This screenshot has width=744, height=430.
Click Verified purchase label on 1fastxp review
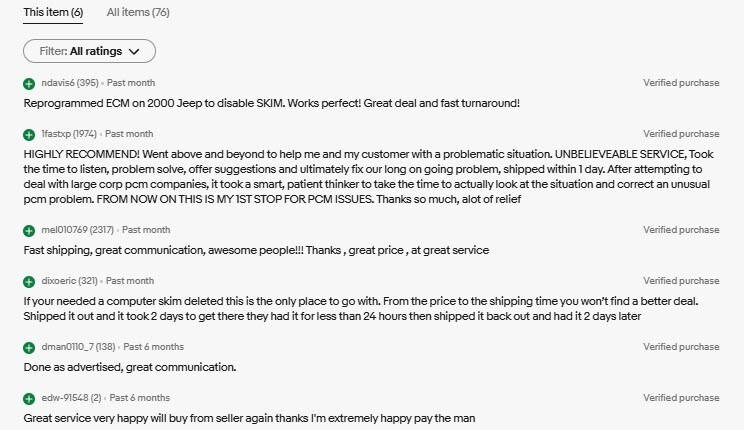[x=681, y=134]
